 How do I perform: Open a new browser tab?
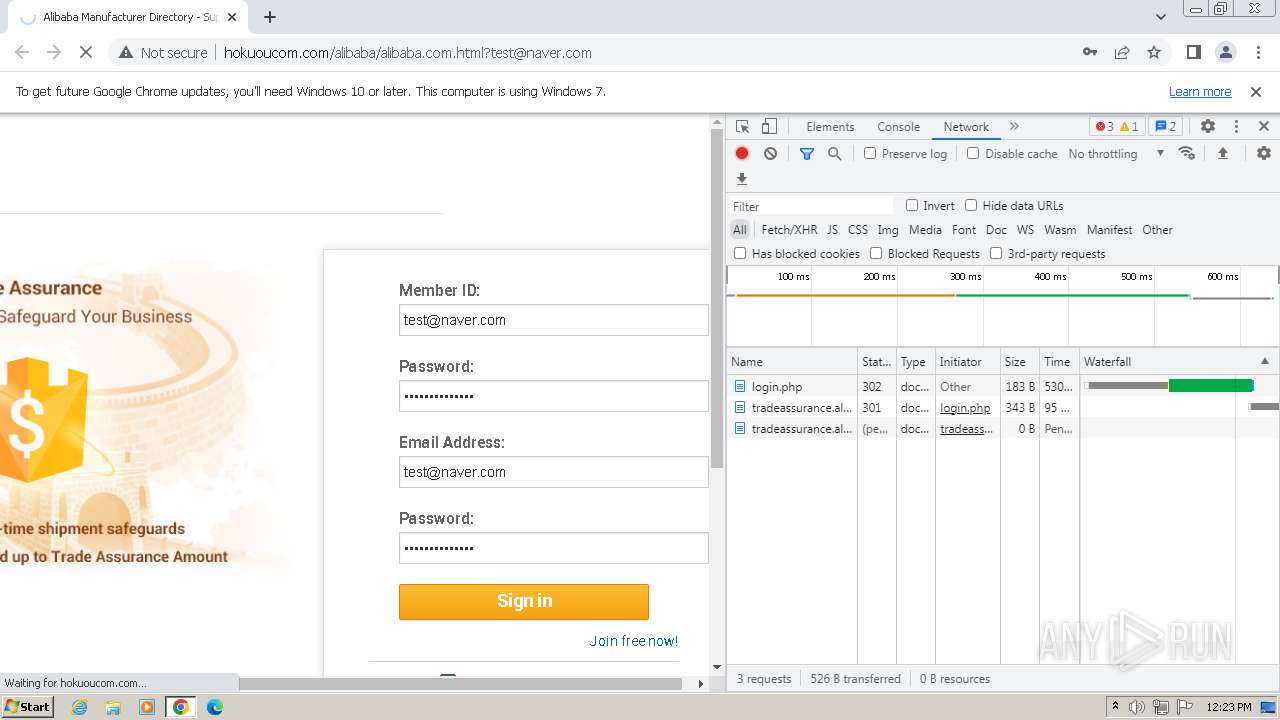[x=270, y=17]
